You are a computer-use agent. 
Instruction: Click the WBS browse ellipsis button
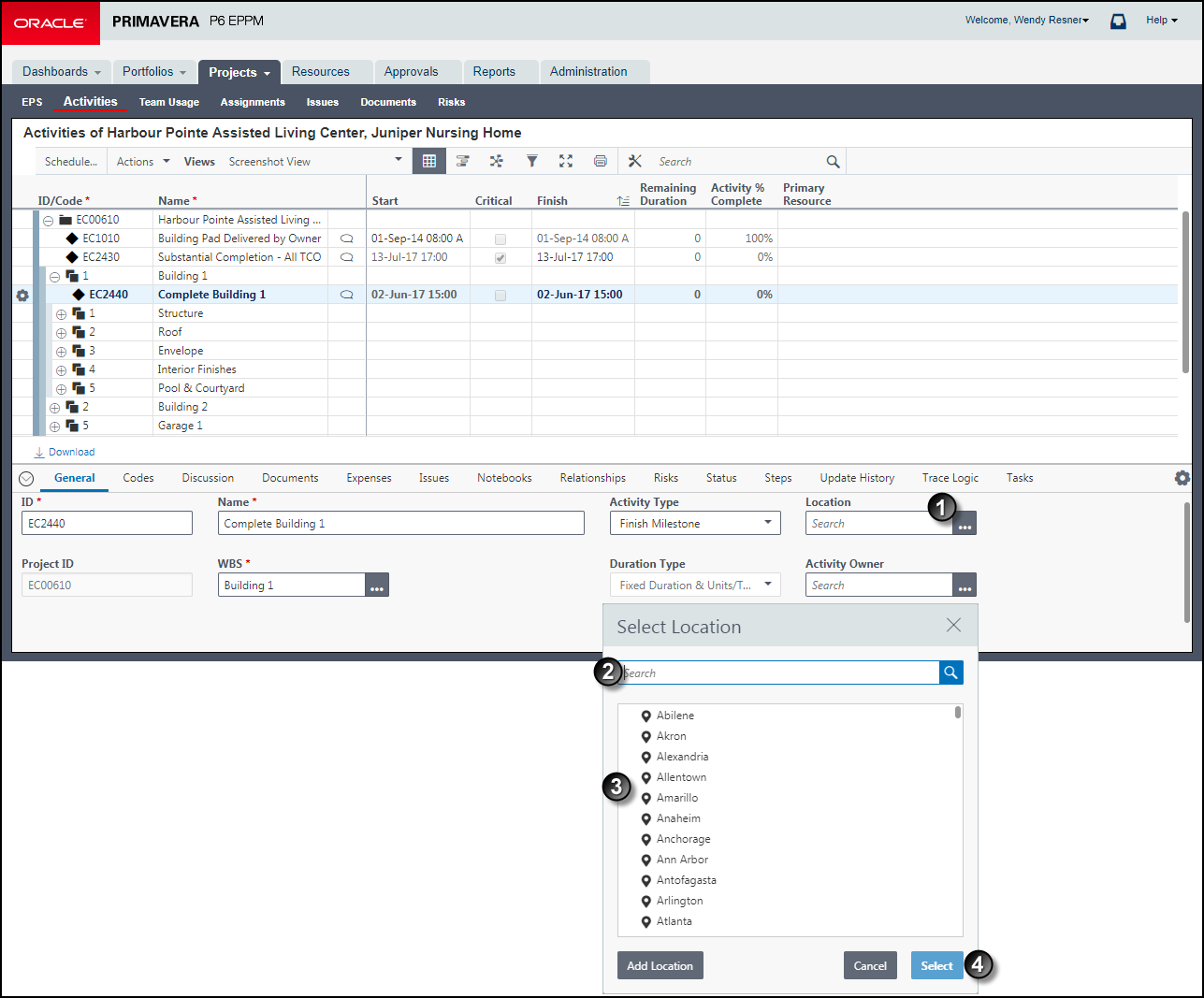[x=377, y=586]
